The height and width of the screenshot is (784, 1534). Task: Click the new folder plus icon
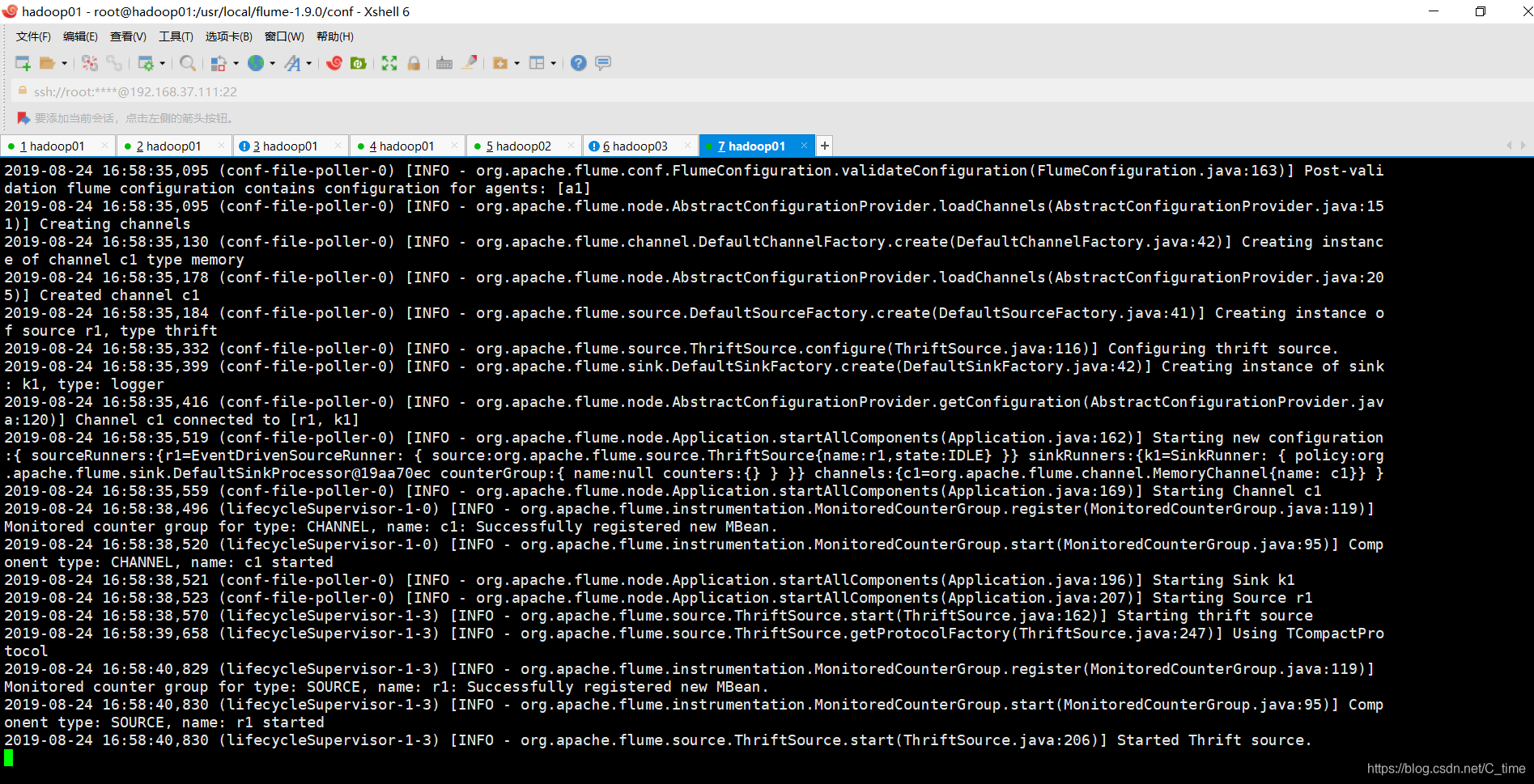point(500,63)
